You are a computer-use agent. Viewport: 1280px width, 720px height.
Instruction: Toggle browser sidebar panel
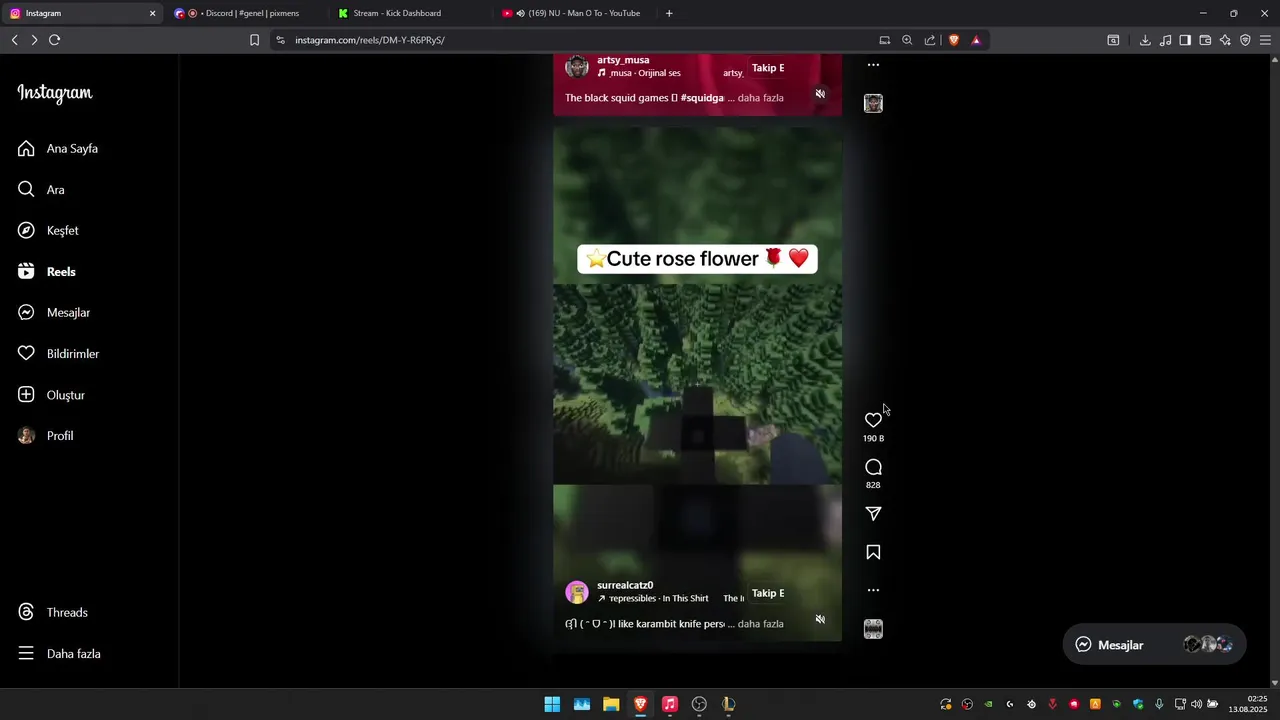(1185, 40)
